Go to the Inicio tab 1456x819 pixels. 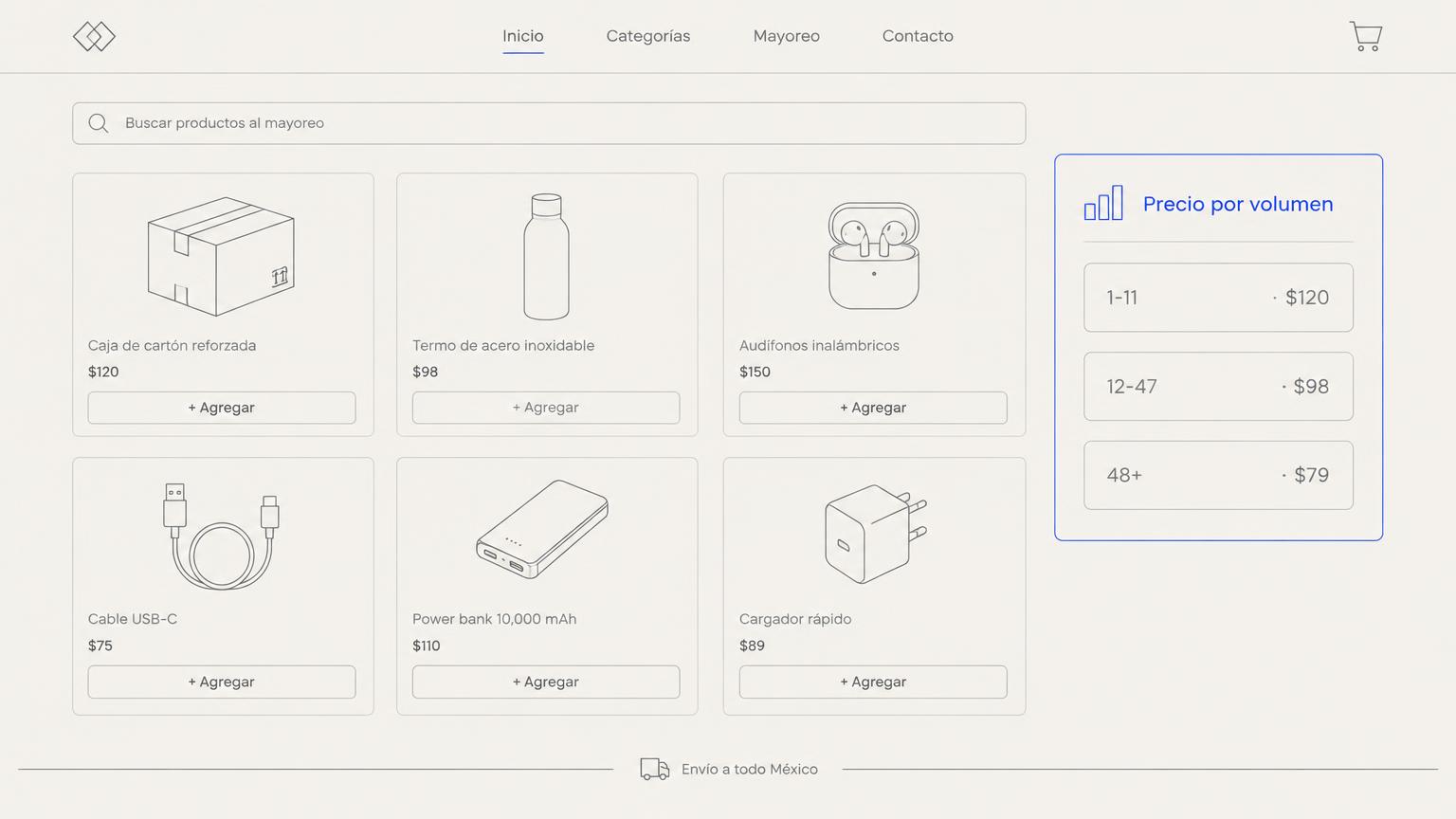(523, 36)
